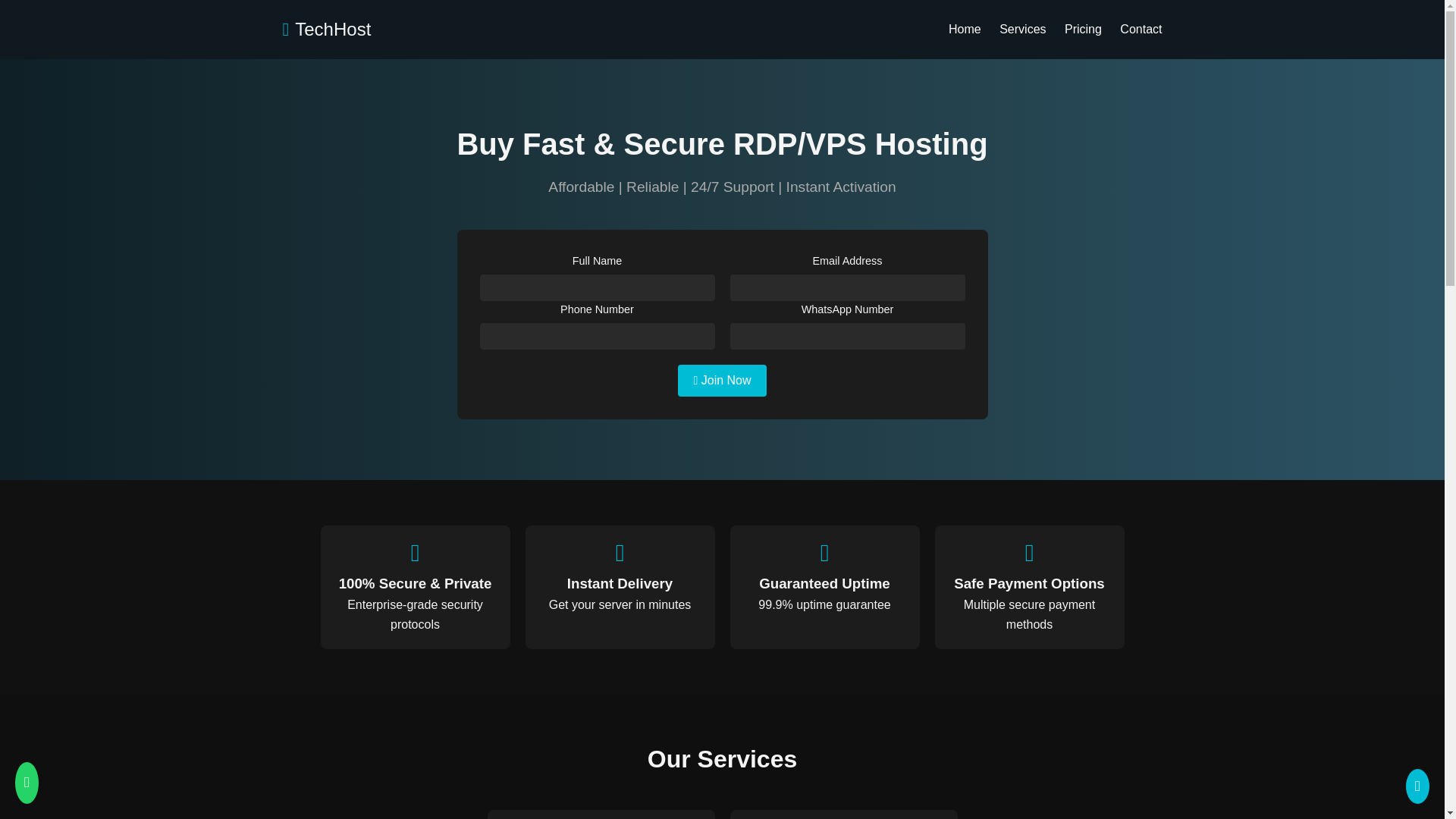Focus the Phone Number input field
Screen dimensions: 1456x819
[x=597, y=337]
